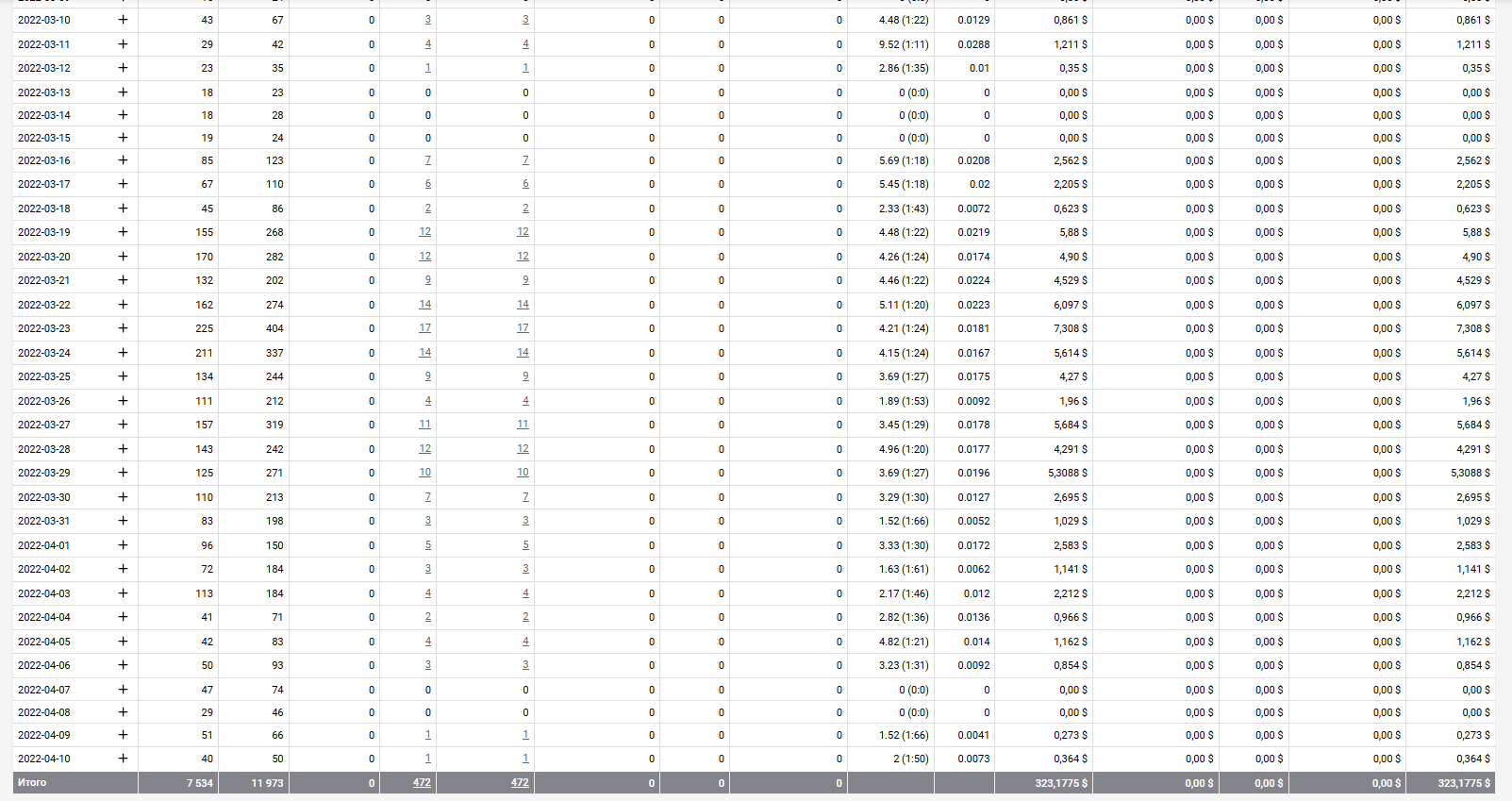Click the Итого total row label
Viewport: 1512px width, 801px height.
[x=32, y=783]
